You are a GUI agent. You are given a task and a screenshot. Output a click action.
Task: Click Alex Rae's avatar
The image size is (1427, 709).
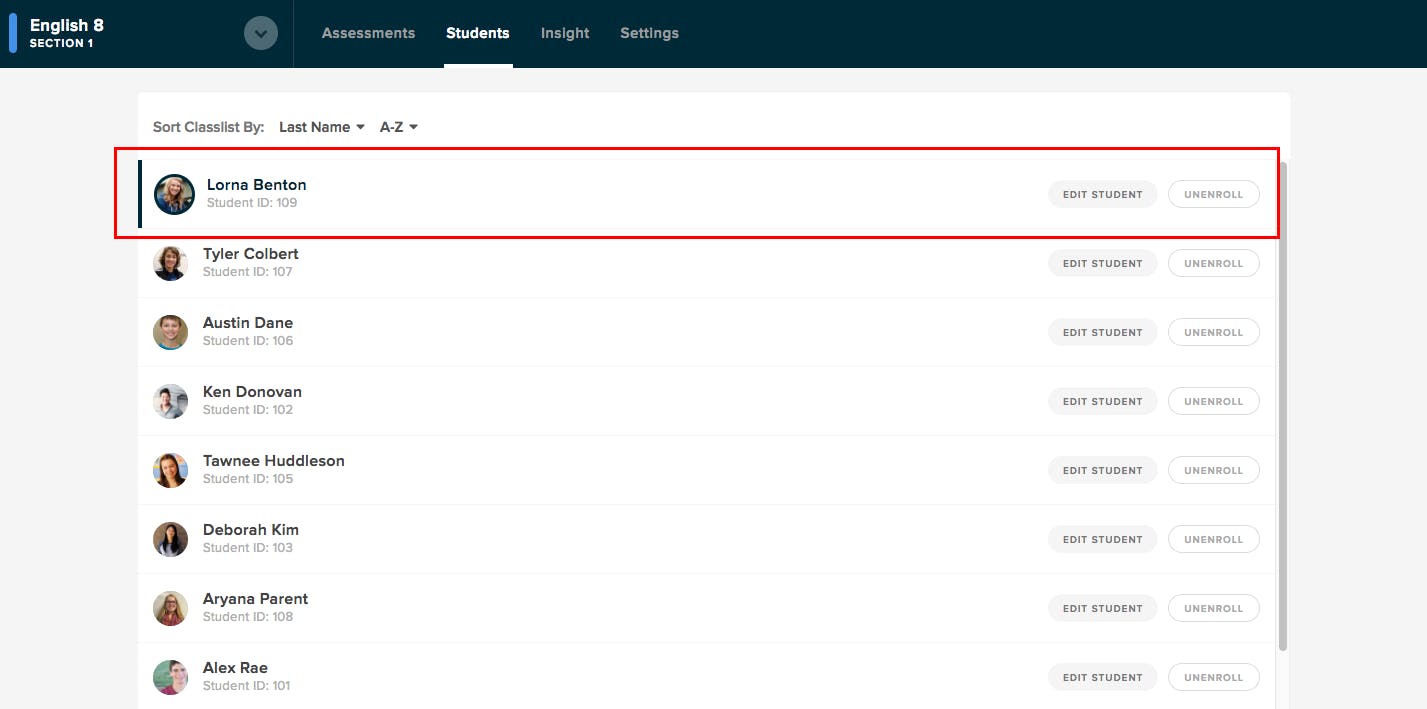(x=170, y=677)
